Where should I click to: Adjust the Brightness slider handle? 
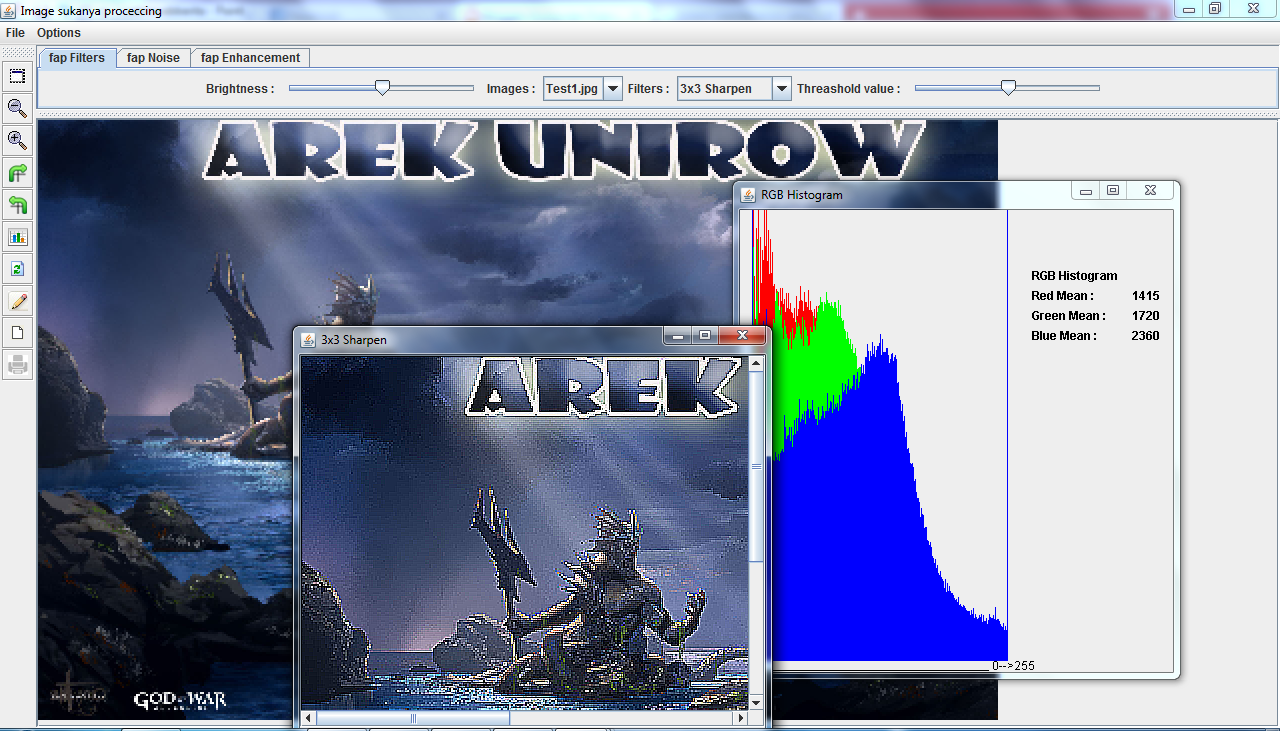coord(382,88)
